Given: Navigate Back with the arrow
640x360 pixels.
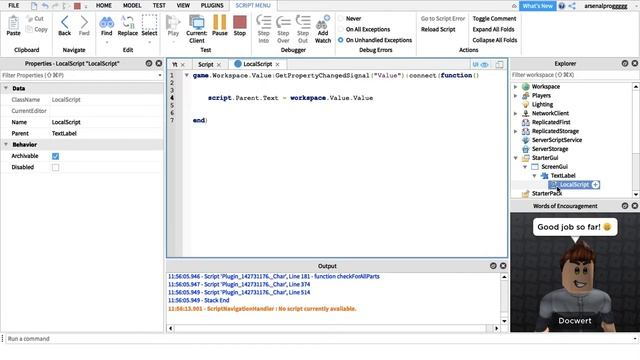Looking at the screenshot, I should (64, 25).
